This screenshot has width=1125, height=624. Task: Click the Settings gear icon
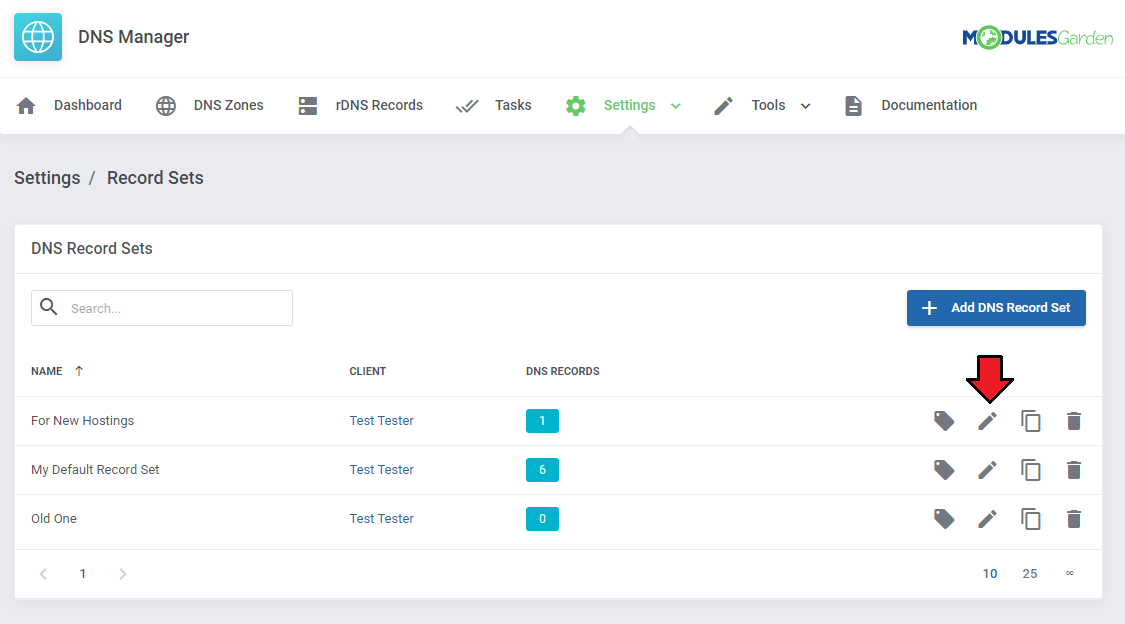(x=575, y=105)
